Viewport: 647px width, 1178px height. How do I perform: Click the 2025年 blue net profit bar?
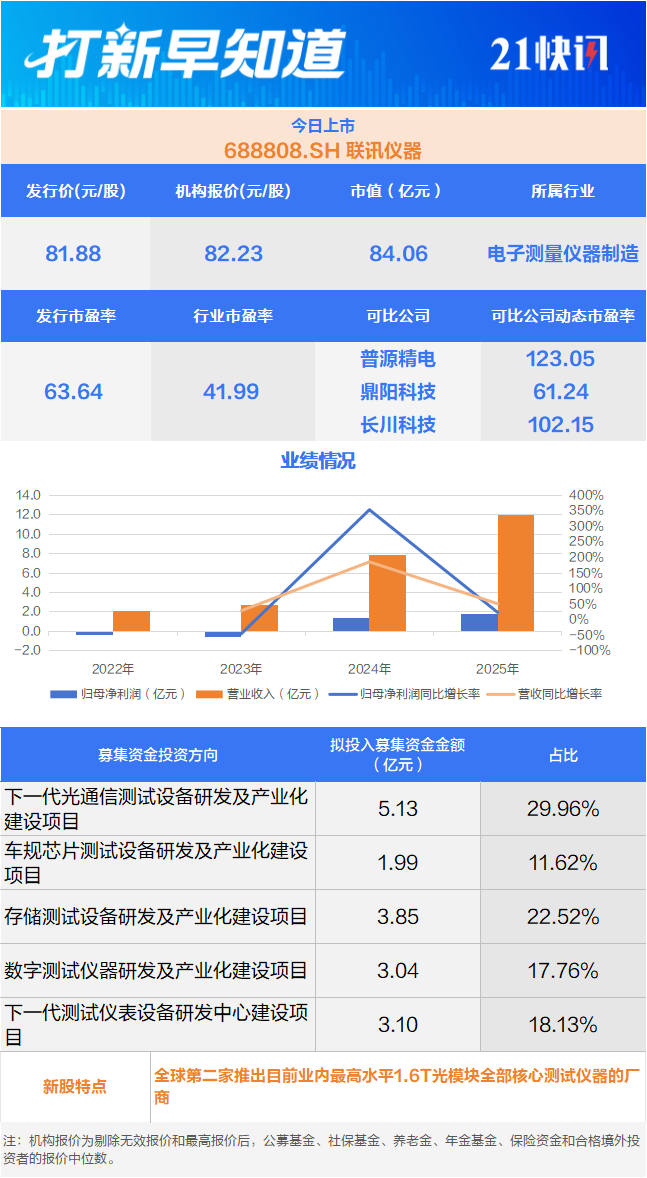(479, 622)
